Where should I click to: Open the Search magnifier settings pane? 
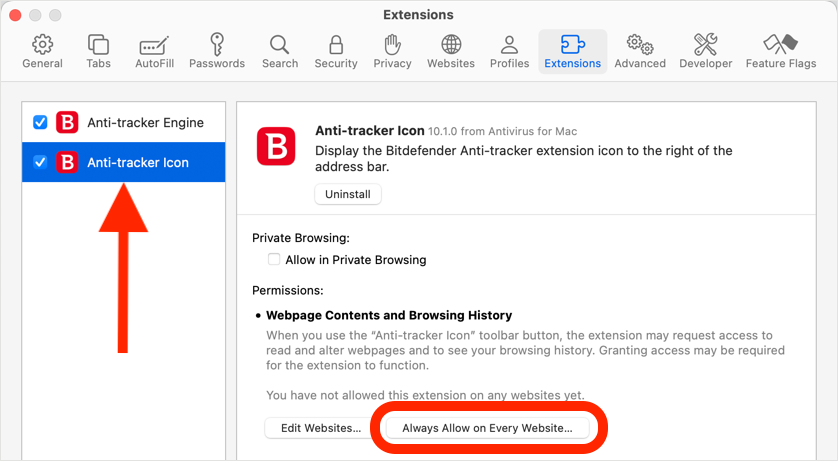tap(280, 51)
